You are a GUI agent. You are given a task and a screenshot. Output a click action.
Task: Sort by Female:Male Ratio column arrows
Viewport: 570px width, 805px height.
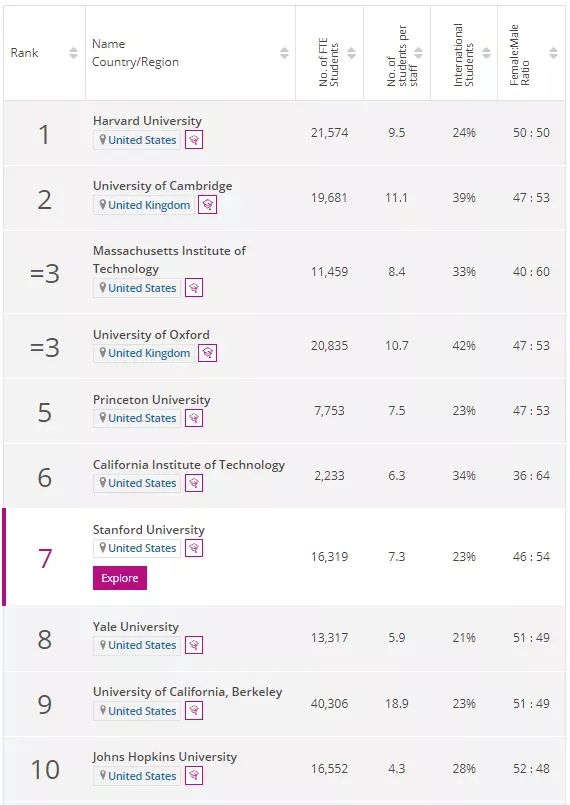(554, 53)
